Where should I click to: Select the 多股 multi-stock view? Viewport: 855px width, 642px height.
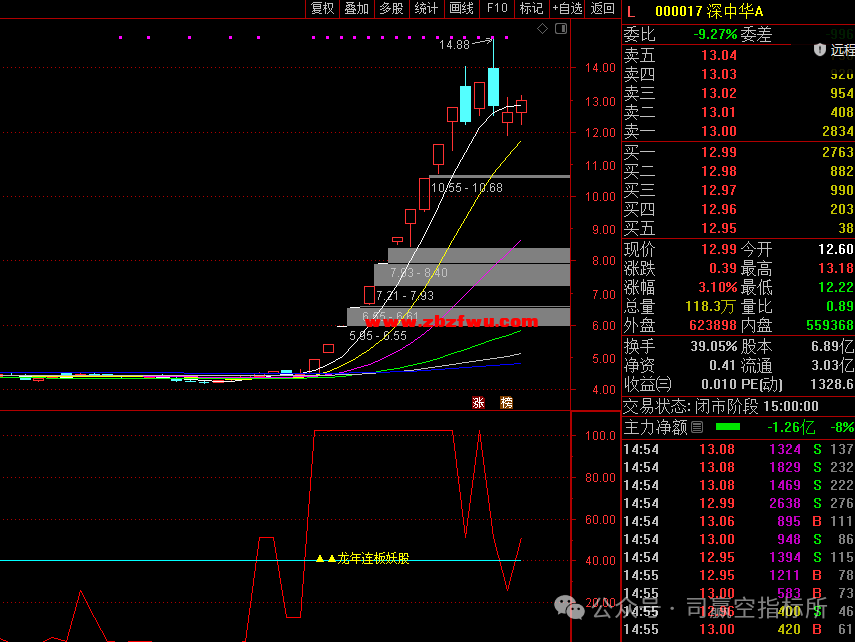392,9
